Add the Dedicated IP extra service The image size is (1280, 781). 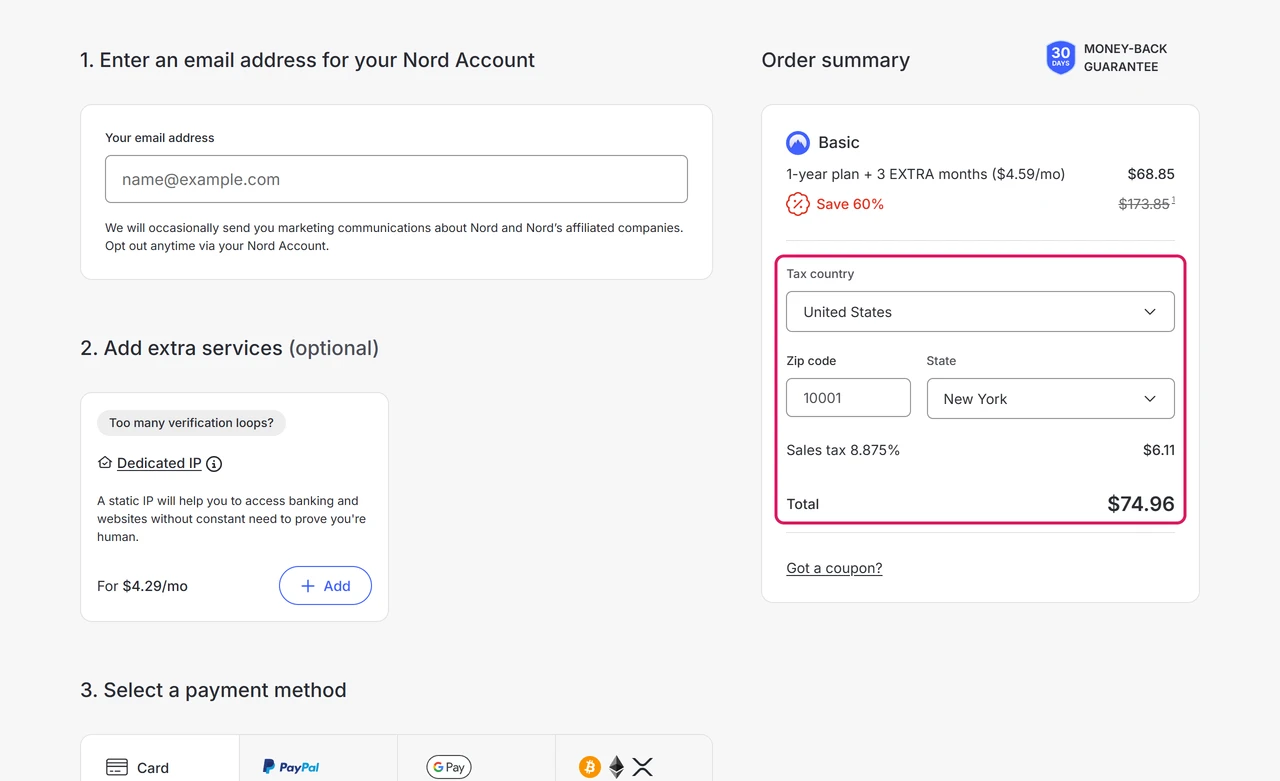pyautogui.click(x=325, y=586)
